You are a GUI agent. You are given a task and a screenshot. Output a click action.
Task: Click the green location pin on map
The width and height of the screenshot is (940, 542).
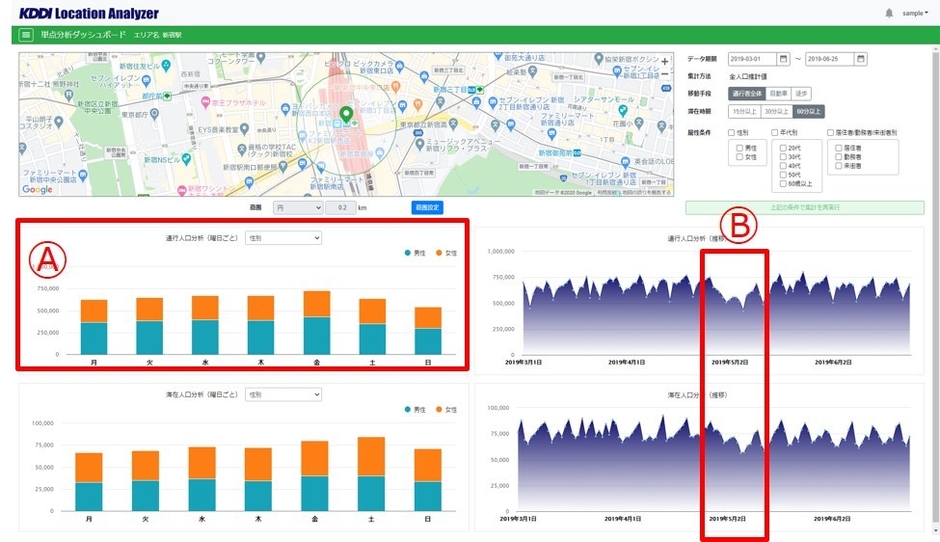pyautogui.click(x=346, y=115)
